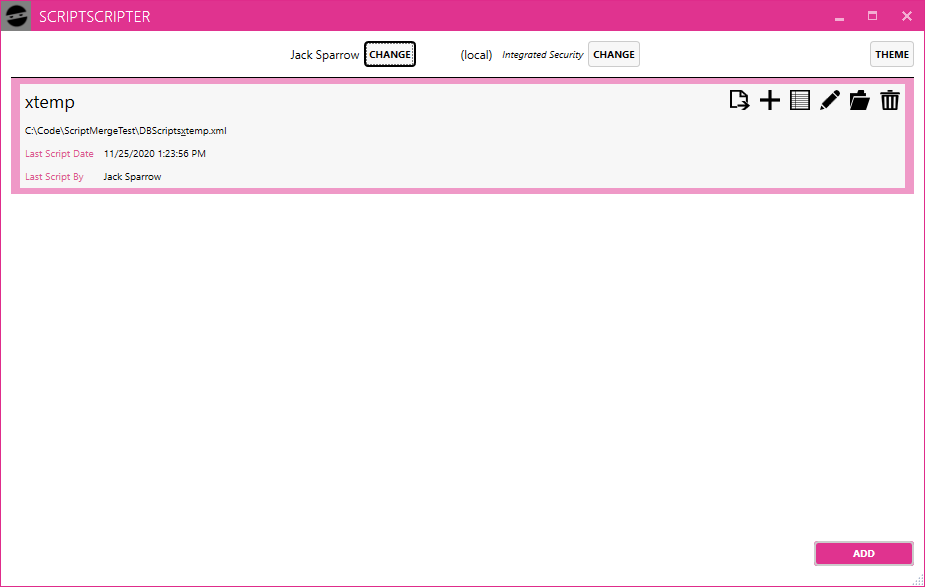Edit xtemp with the pencil icon

[x=829, y=100]
